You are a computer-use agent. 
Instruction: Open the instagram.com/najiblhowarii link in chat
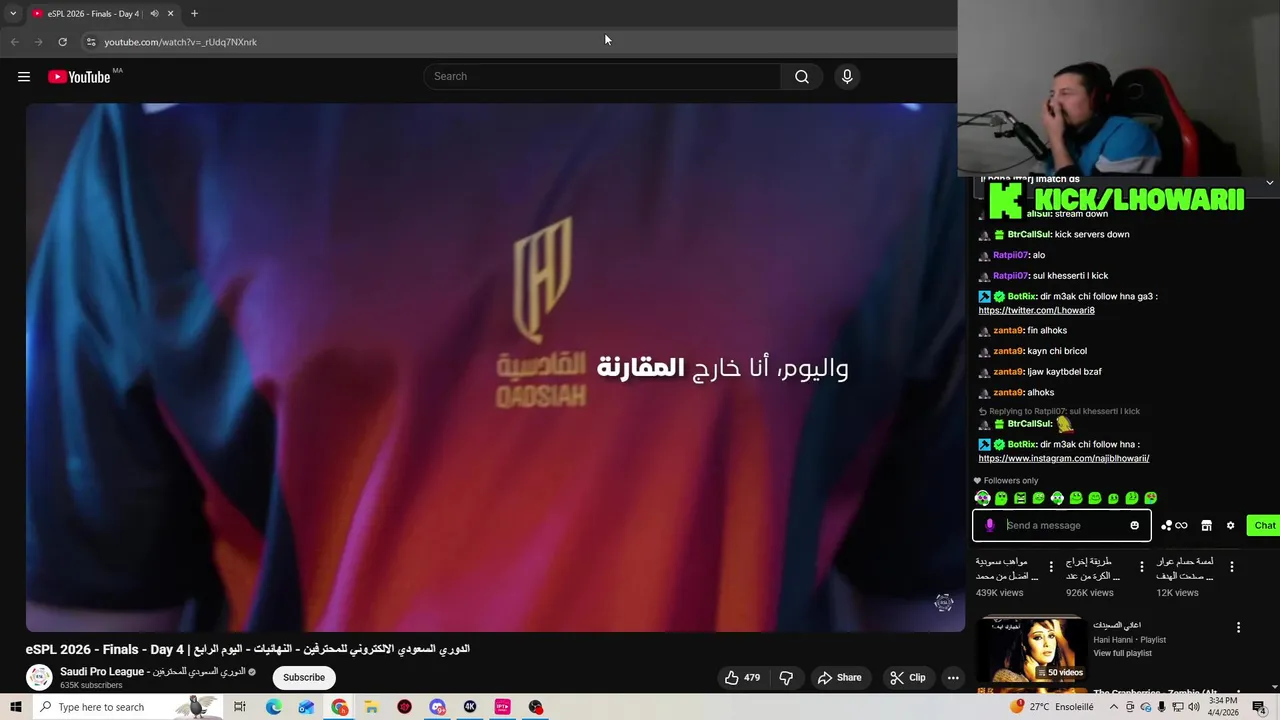click(1064, 458)
